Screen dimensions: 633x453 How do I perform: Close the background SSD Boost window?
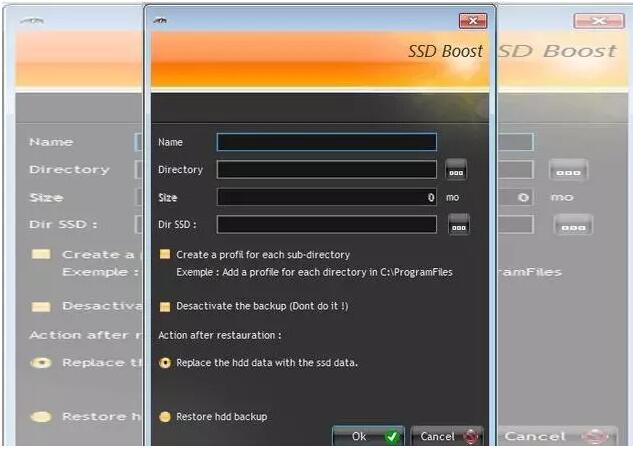coord(598,21)
